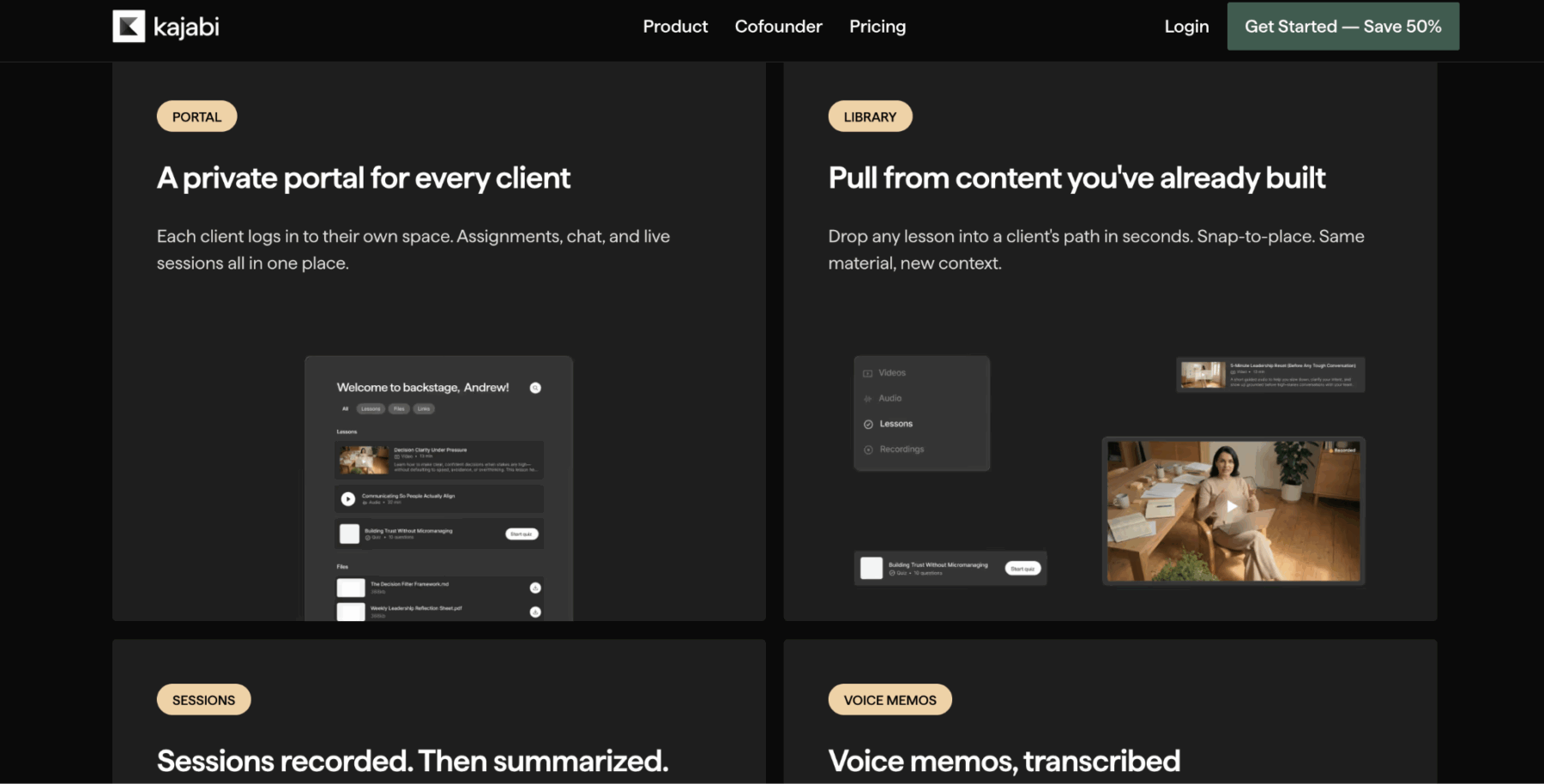Viewport: 1544px width, 784px height.
Task: Click the Lessons section label in portal mockup
Action: pyautogui.click(x=347, y=431)
